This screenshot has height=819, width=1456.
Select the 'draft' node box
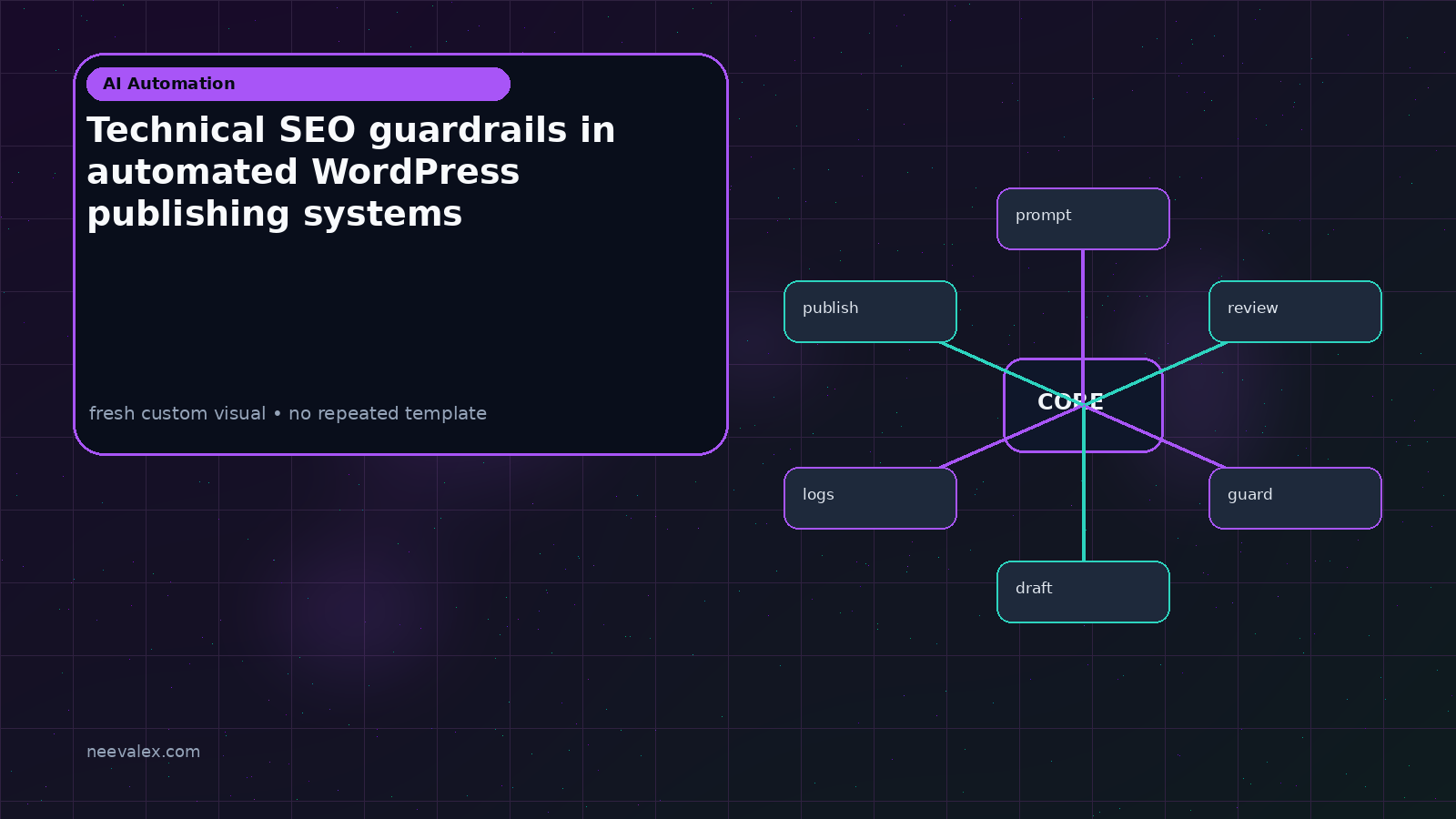click(1083, 591)
